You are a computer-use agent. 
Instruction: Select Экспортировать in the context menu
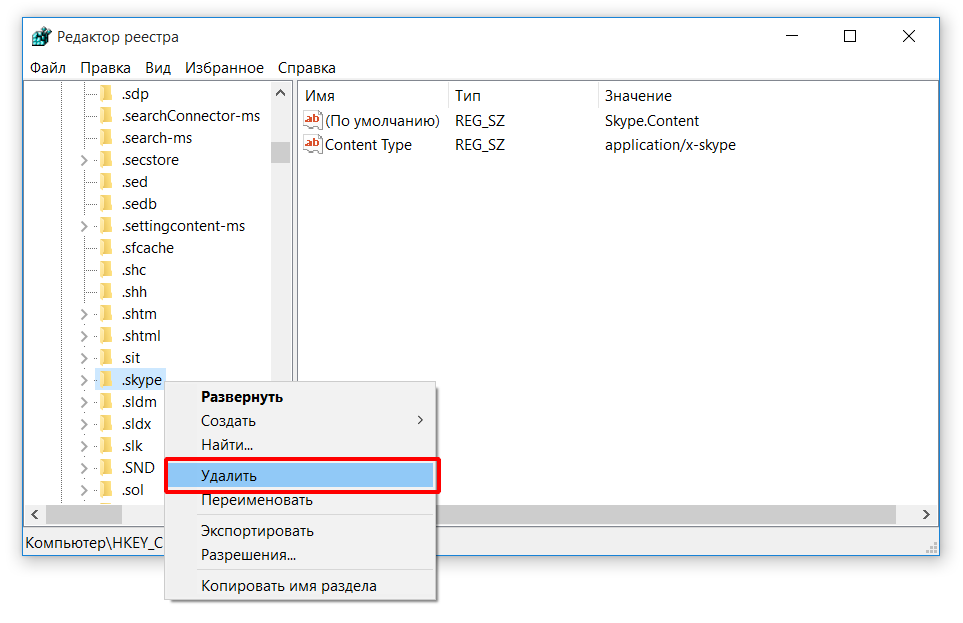click(257, 531)
